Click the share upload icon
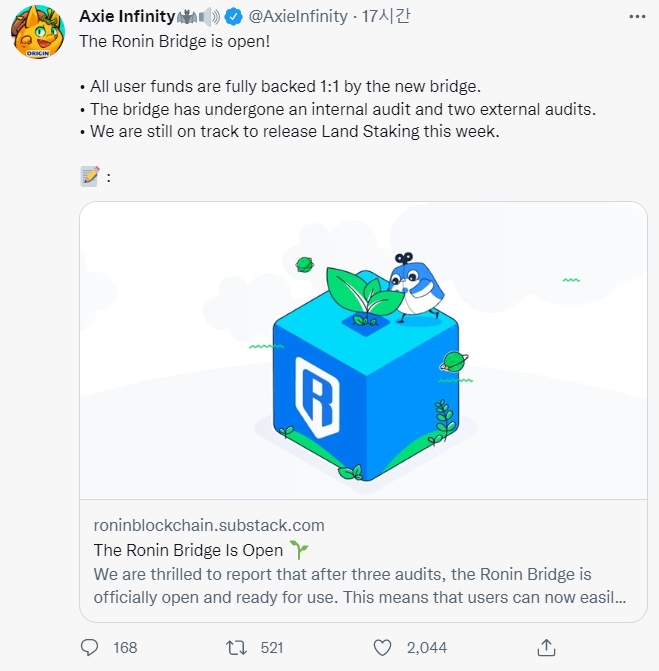Screen dimensions: 659x671 pyautogui.click(x=546, y=647)
